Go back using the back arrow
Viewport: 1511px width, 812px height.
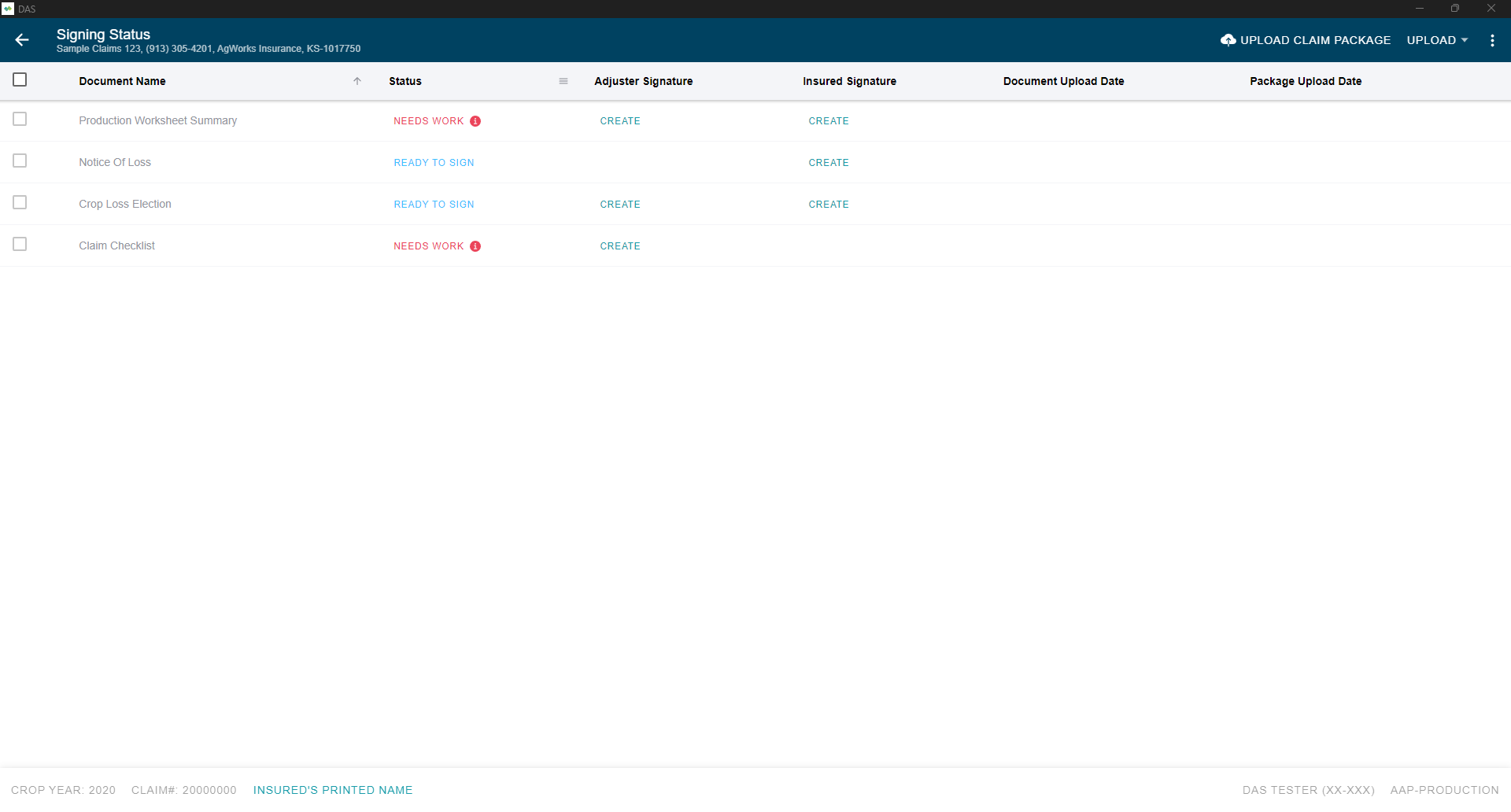click(22, 40)
